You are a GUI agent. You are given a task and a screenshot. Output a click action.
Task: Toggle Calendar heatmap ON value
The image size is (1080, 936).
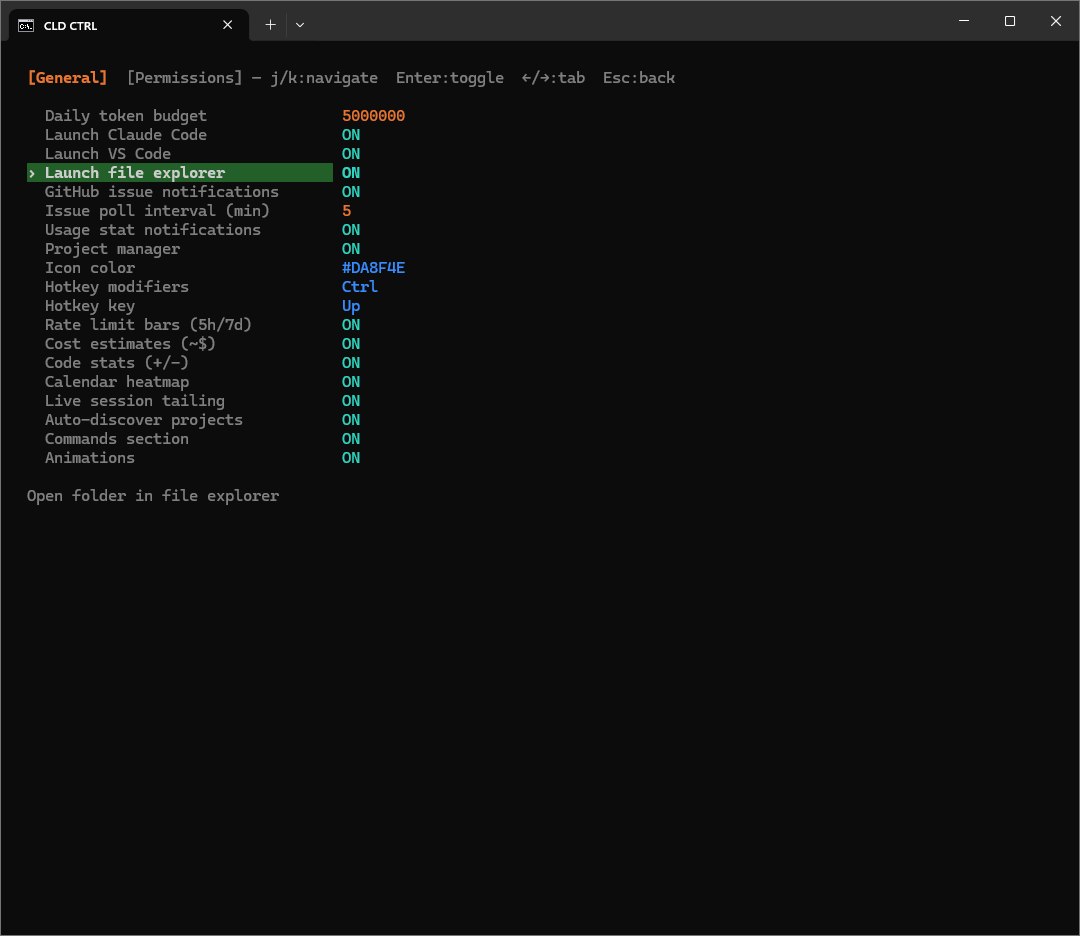tap(351, 382)
